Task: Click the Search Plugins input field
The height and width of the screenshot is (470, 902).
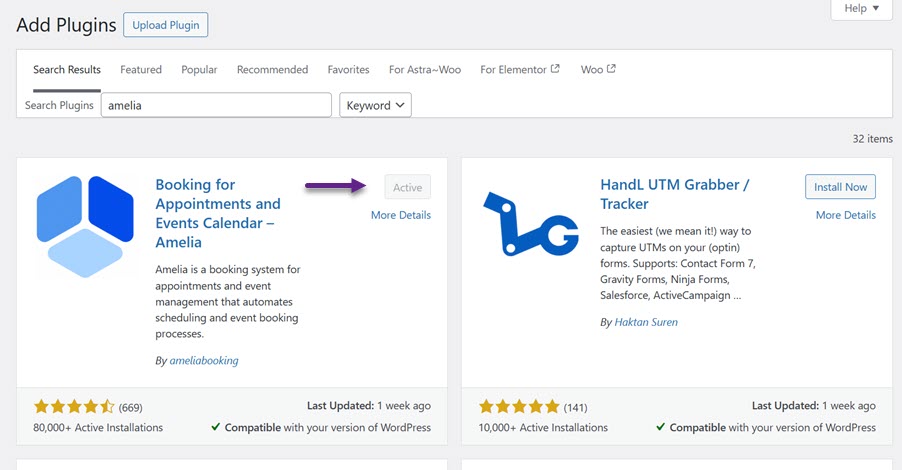Action: (x=216, y=105)
